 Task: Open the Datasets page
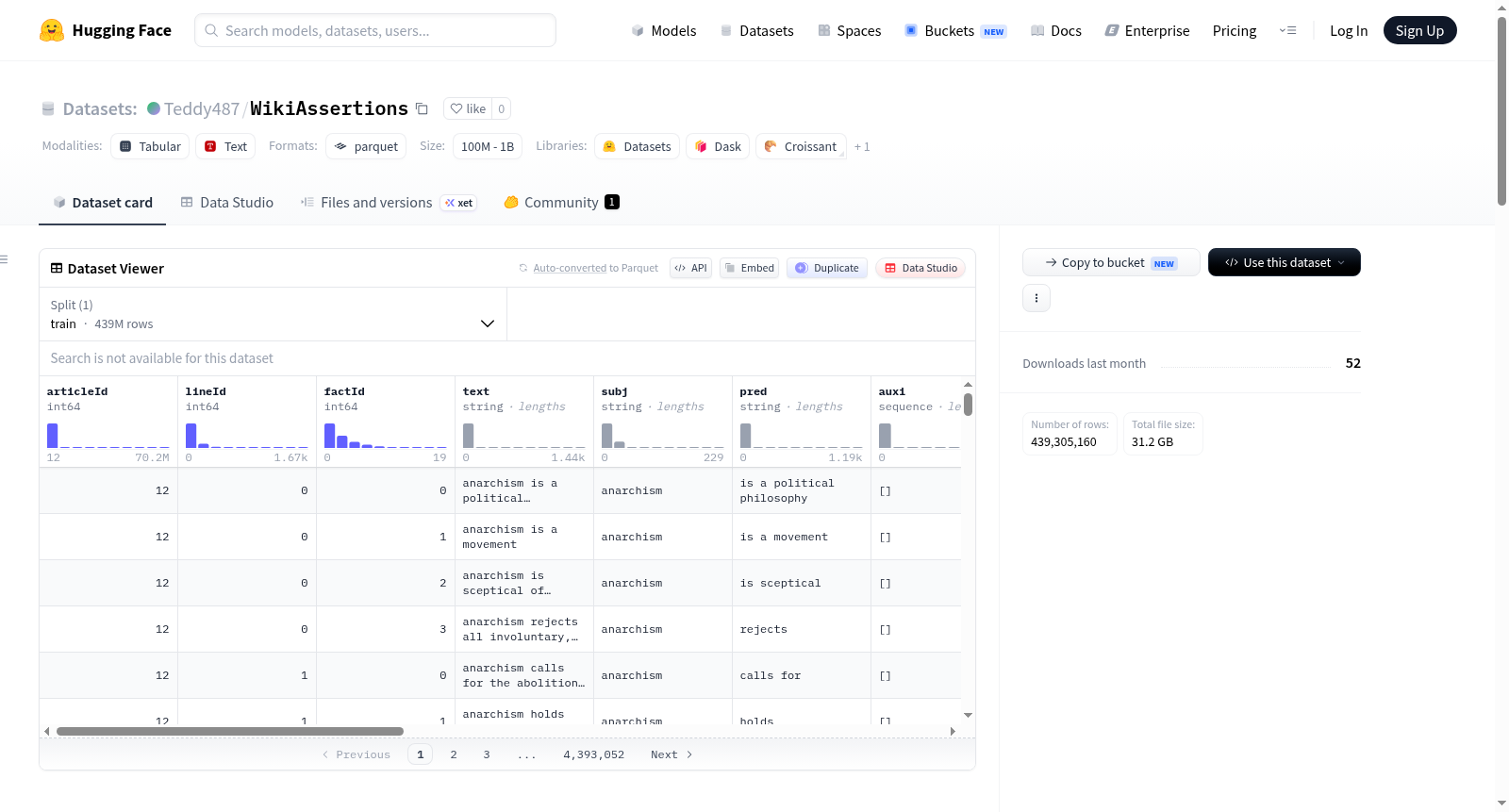[x=756, y=30]
